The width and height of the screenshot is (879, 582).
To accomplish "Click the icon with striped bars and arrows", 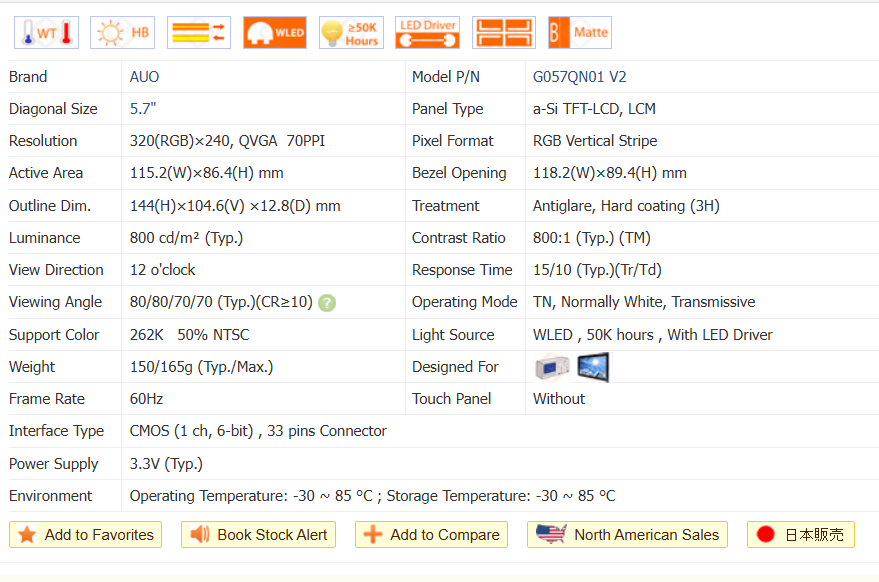I will click(x=199, y=33).
